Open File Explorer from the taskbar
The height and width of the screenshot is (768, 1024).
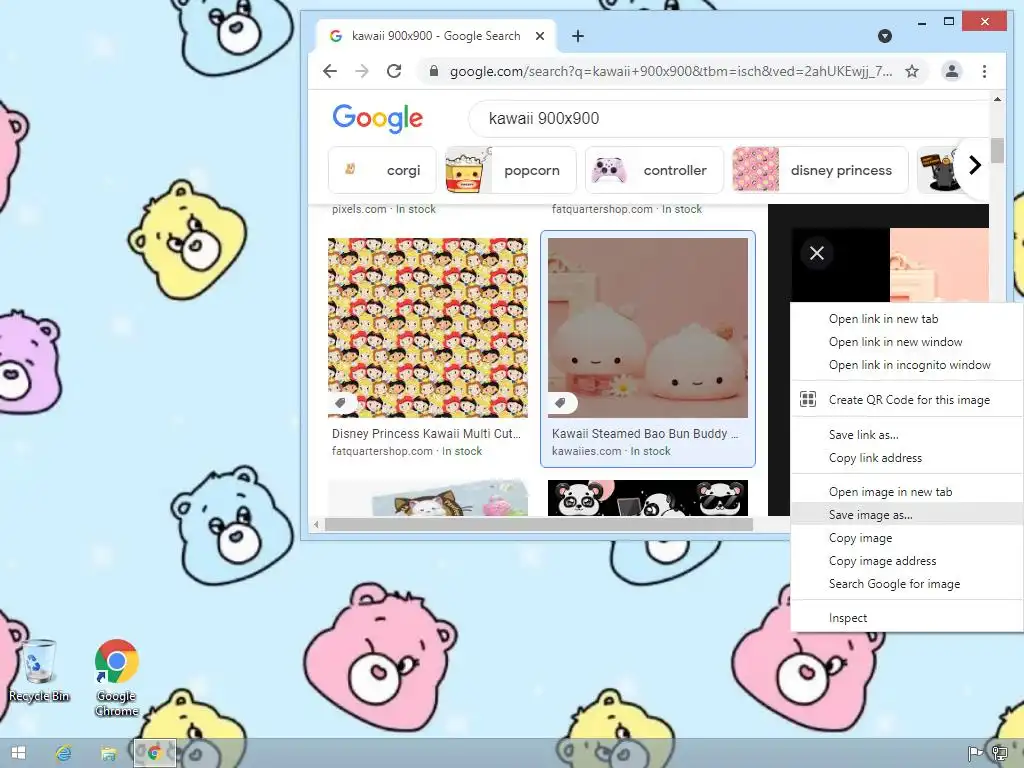coord(108,753)
